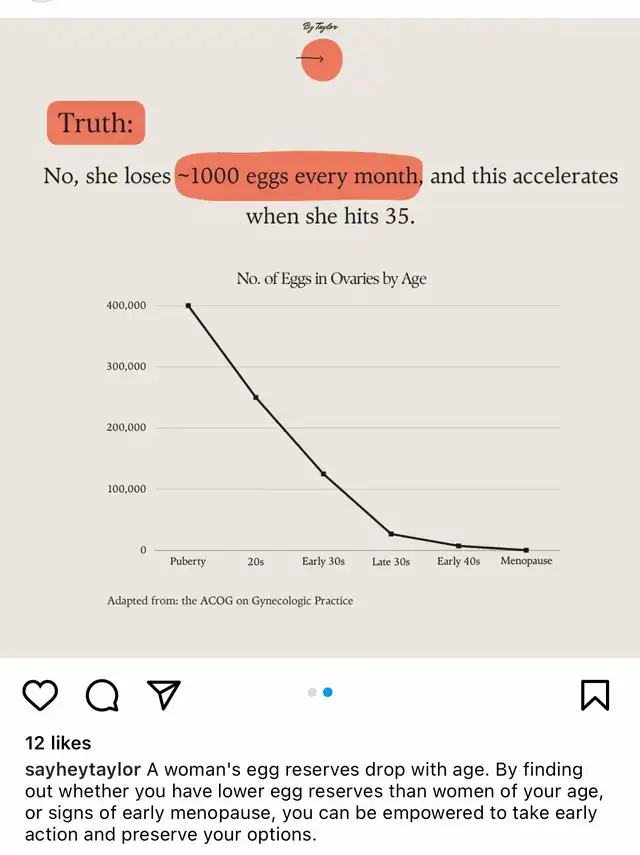Image resolution: width=640 pixels, height=855 pixels.
Task: Go to the first carousel slide dot
Action: (312, 692)
